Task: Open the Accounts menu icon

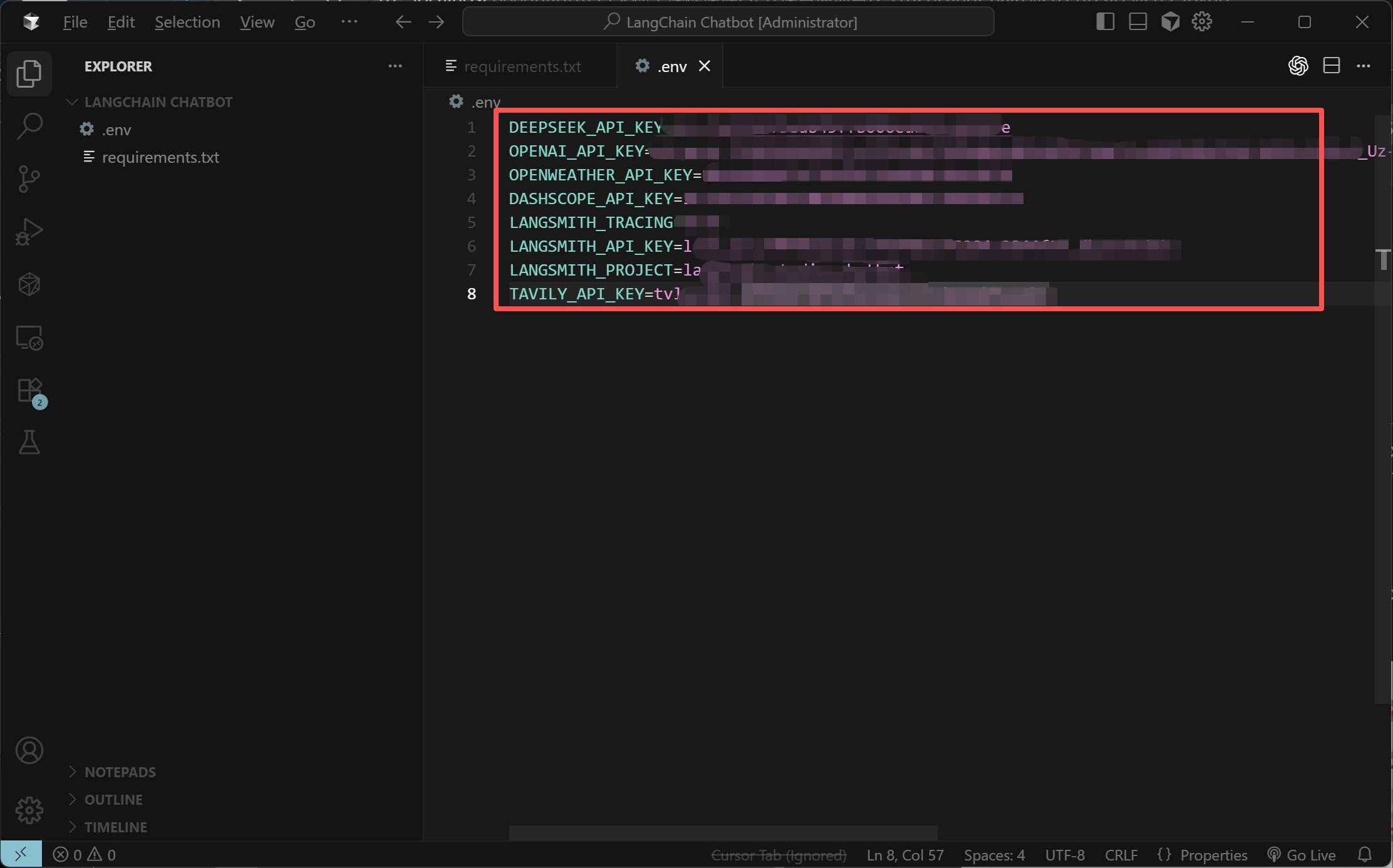Action: point(29,750)
